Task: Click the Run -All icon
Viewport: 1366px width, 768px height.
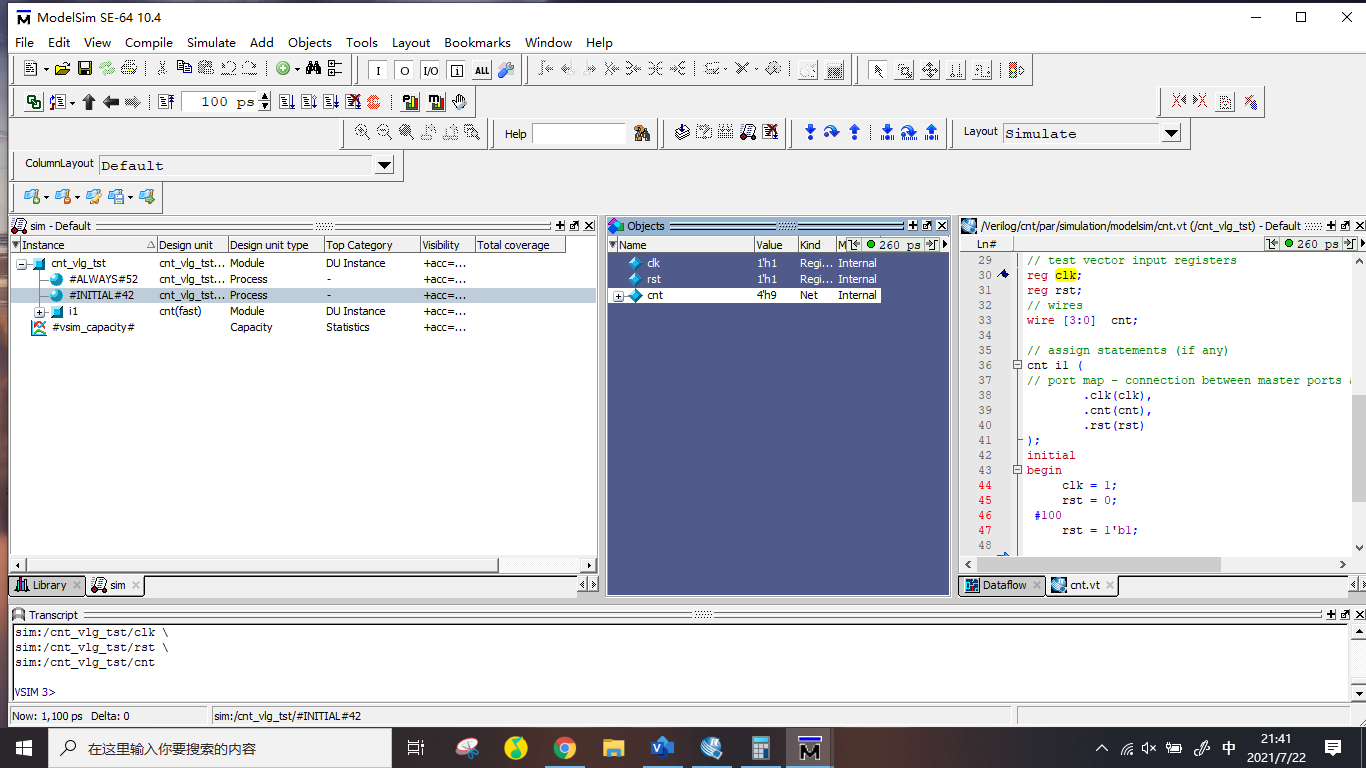Action: click(x=330, y=102)
